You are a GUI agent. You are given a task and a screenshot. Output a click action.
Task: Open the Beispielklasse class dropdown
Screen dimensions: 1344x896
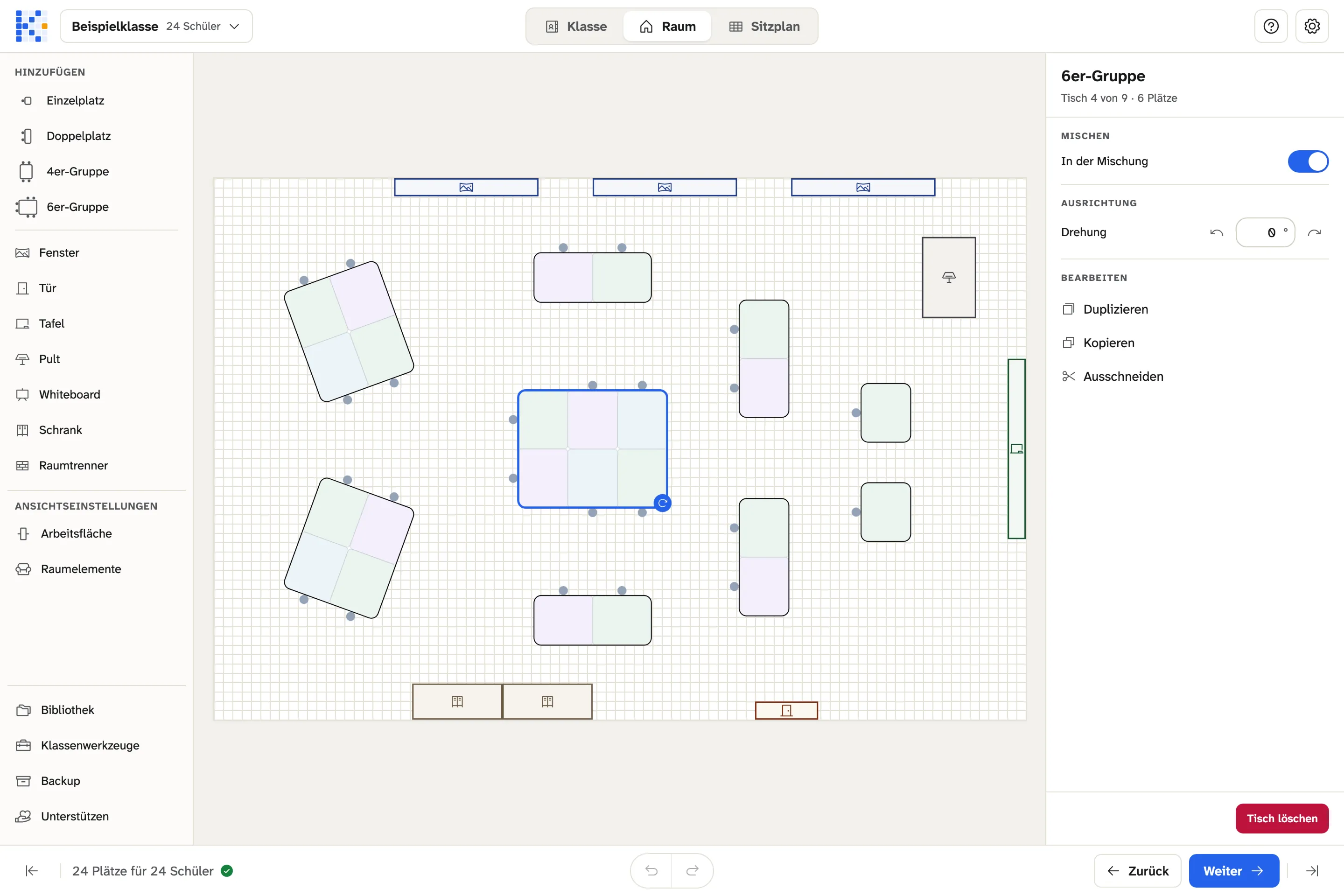point(156,26)
